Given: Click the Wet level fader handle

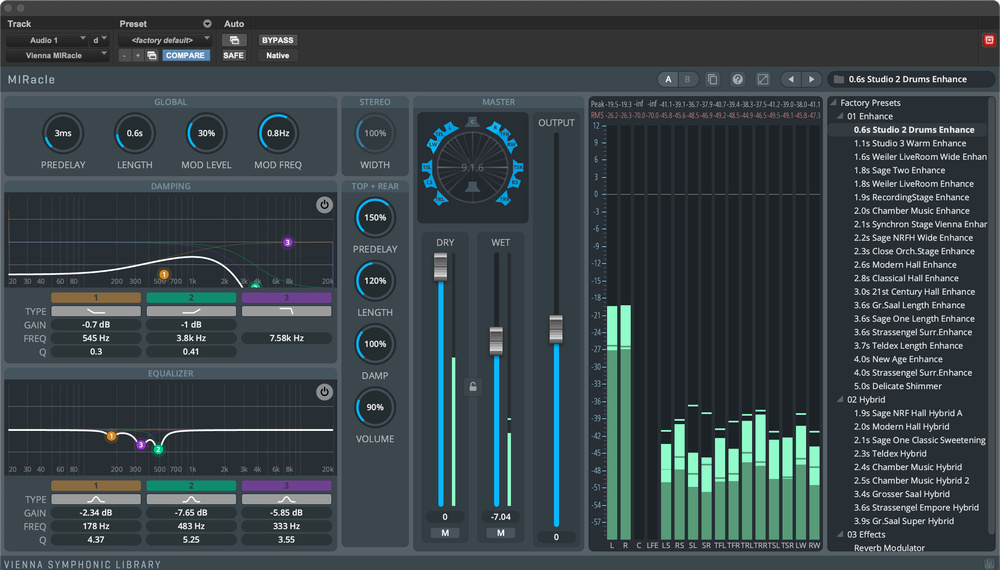Looking at the screenshot, I should 496,341.
